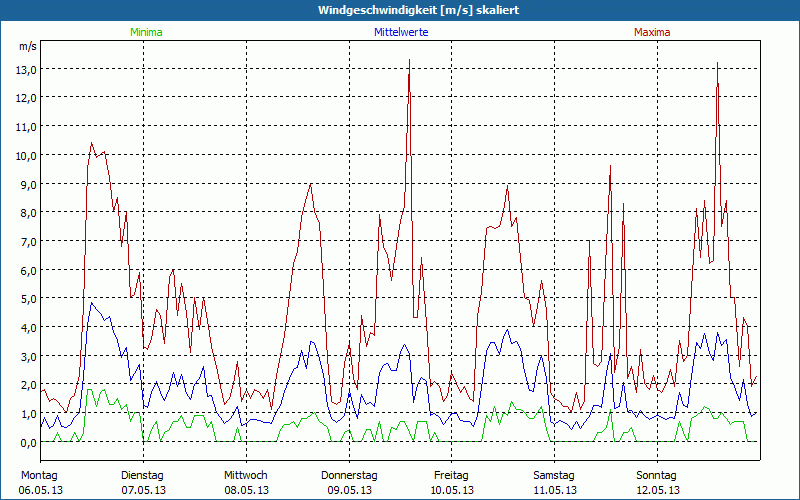Click the 08.05.13 date label

[x=246, y=491]
